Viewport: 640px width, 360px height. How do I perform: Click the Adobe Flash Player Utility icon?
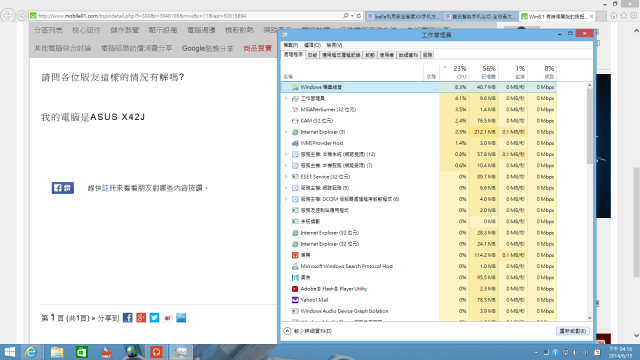(295, 289)
